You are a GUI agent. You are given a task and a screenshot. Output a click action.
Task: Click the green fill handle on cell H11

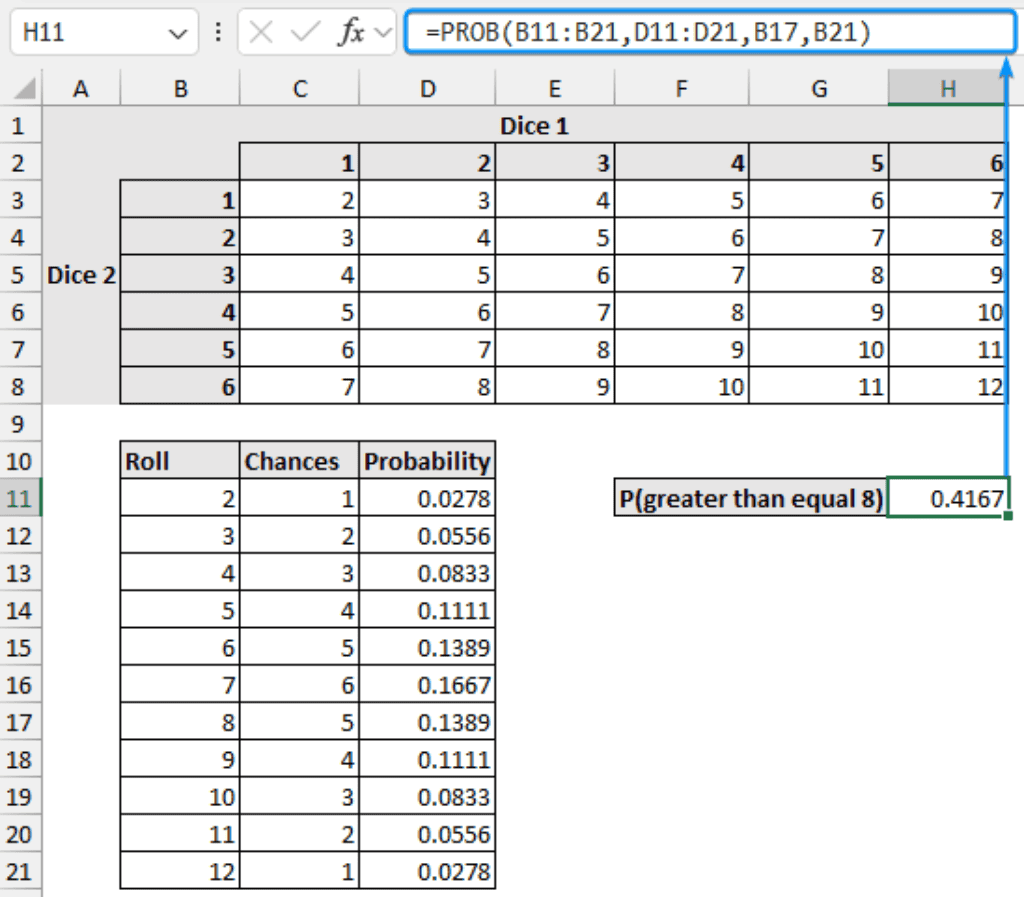click(1007, 516)
